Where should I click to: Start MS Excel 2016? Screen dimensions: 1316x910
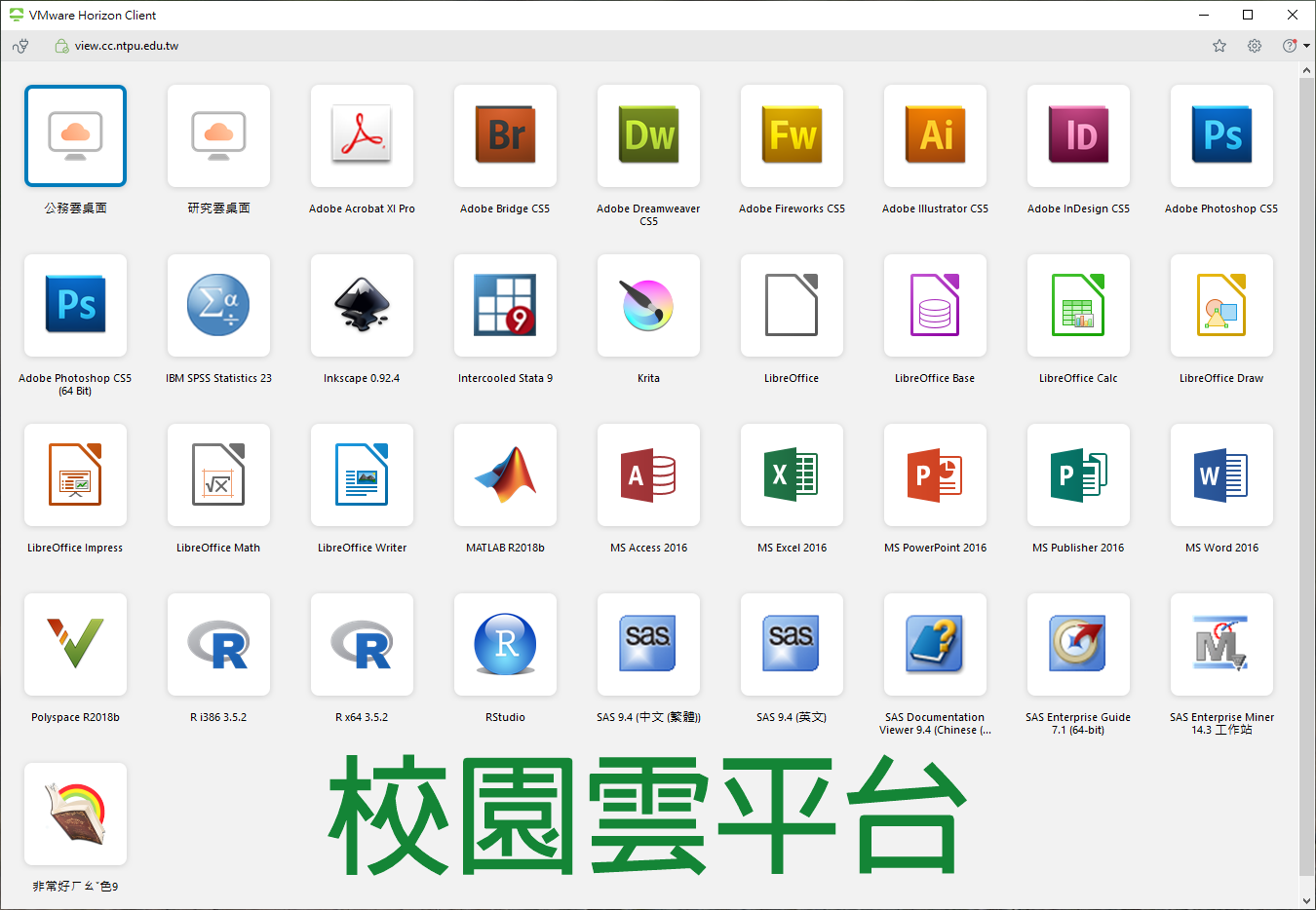click(x=792, y=474)
